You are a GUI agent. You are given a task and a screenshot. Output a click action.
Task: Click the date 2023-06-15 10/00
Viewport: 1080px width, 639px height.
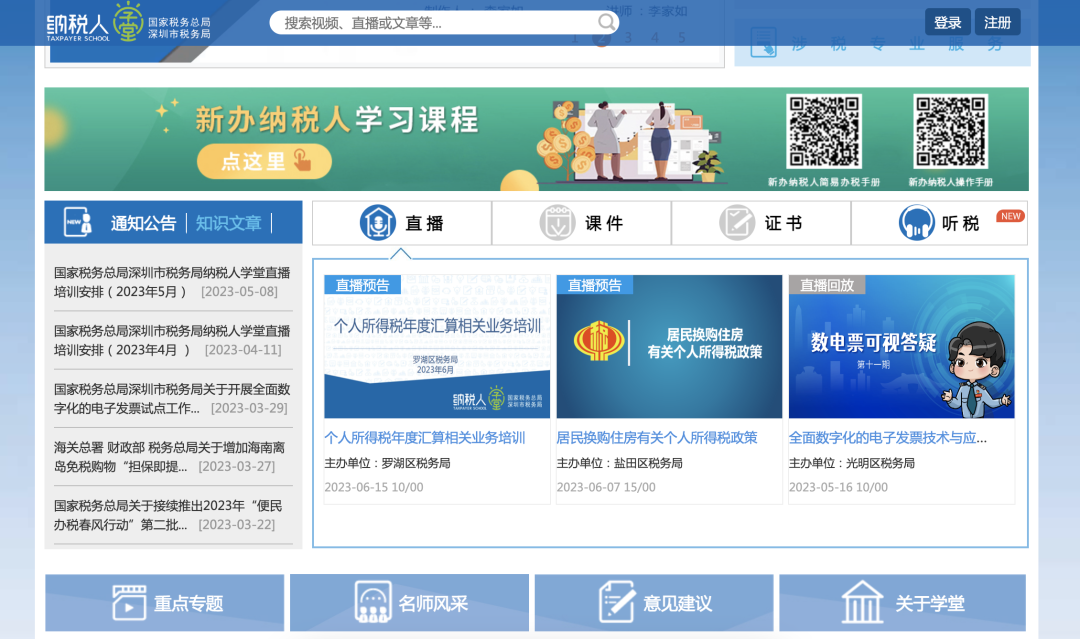(x=374, y=488)
